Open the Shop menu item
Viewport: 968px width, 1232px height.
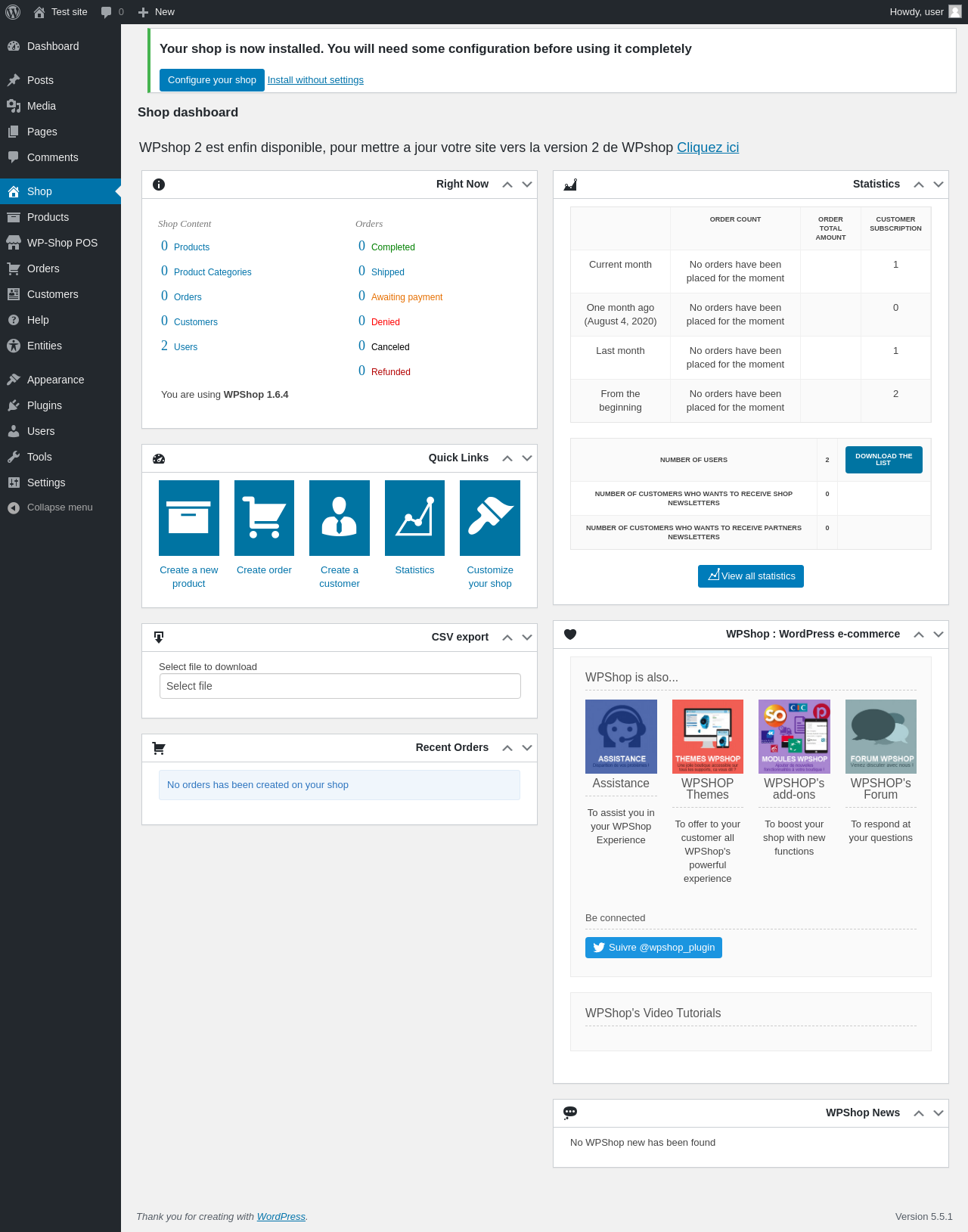point(60,191)
